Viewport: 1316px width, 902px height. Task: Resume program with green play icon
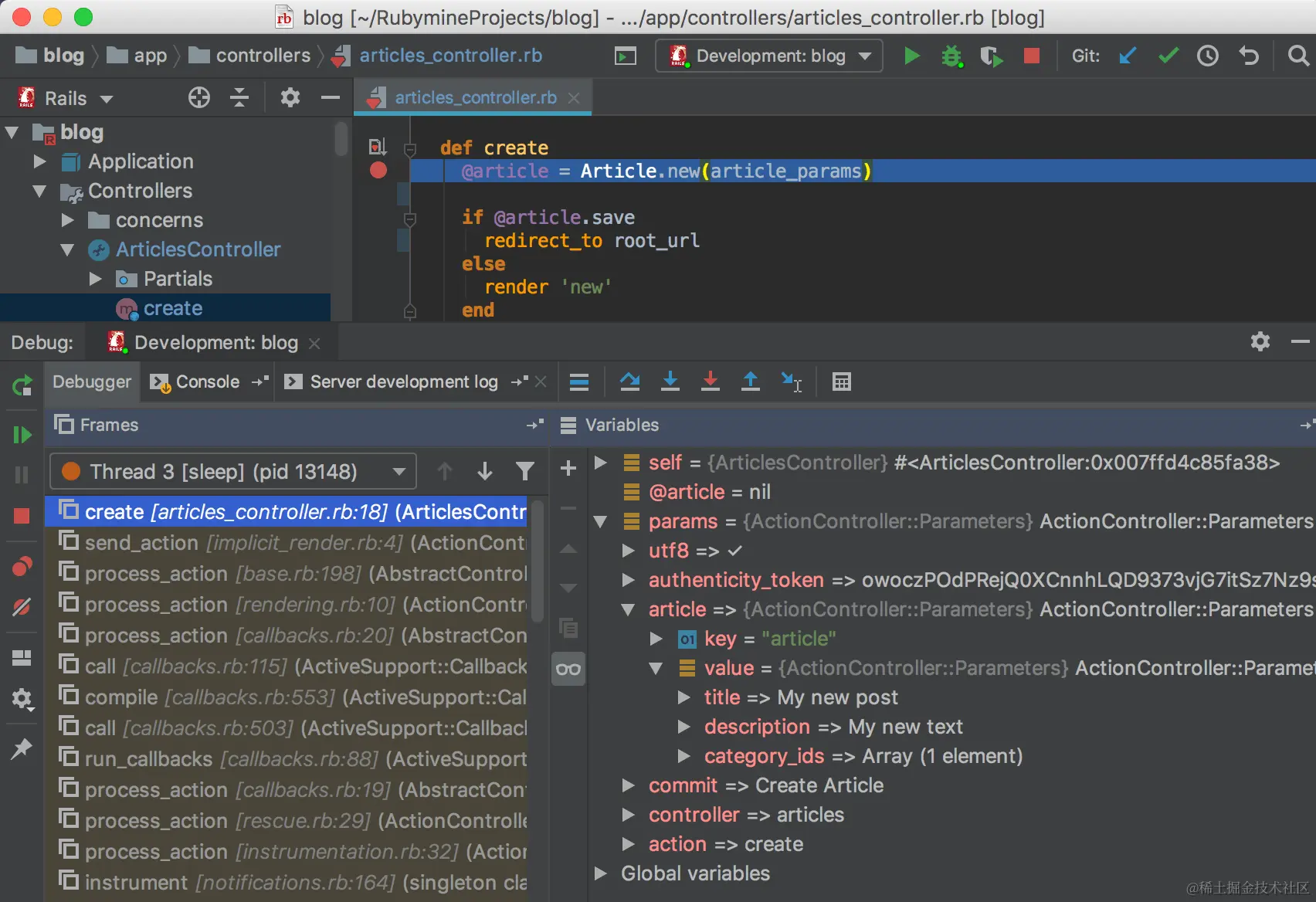(x=22, y=435)
